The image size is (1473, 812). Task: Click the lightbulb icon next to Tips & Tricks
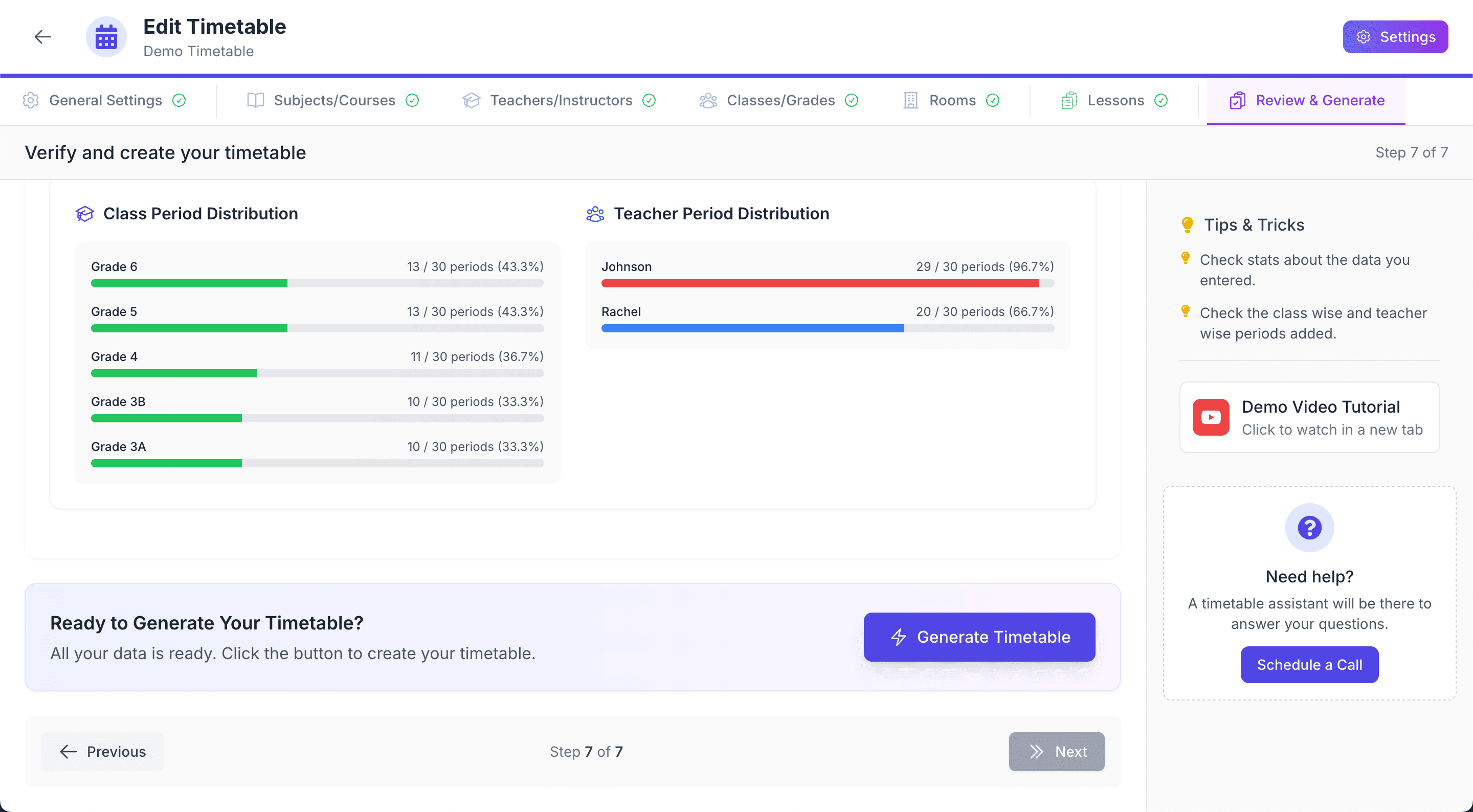coord(1189,224)
